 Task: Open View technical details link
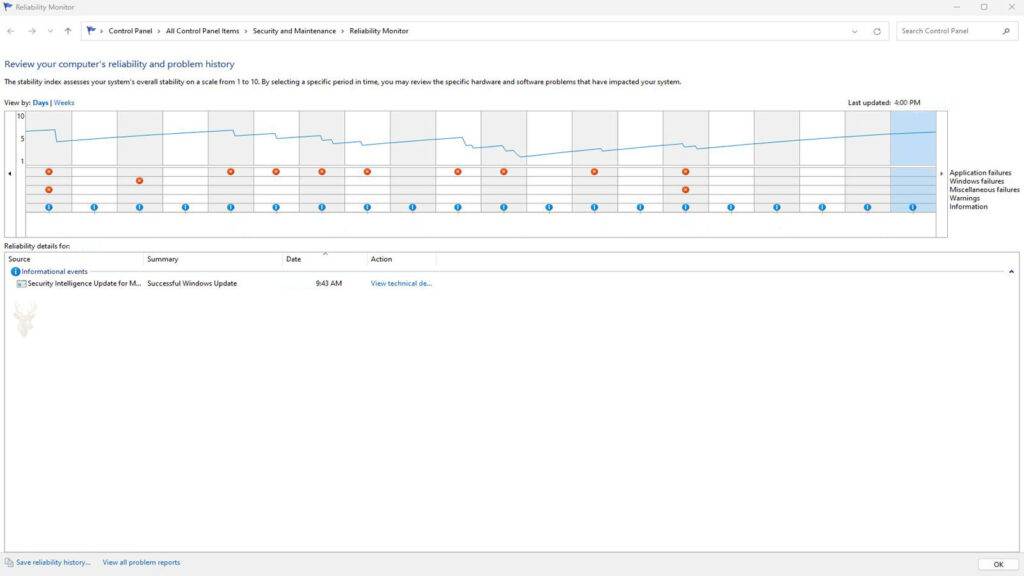coord(401,283)
